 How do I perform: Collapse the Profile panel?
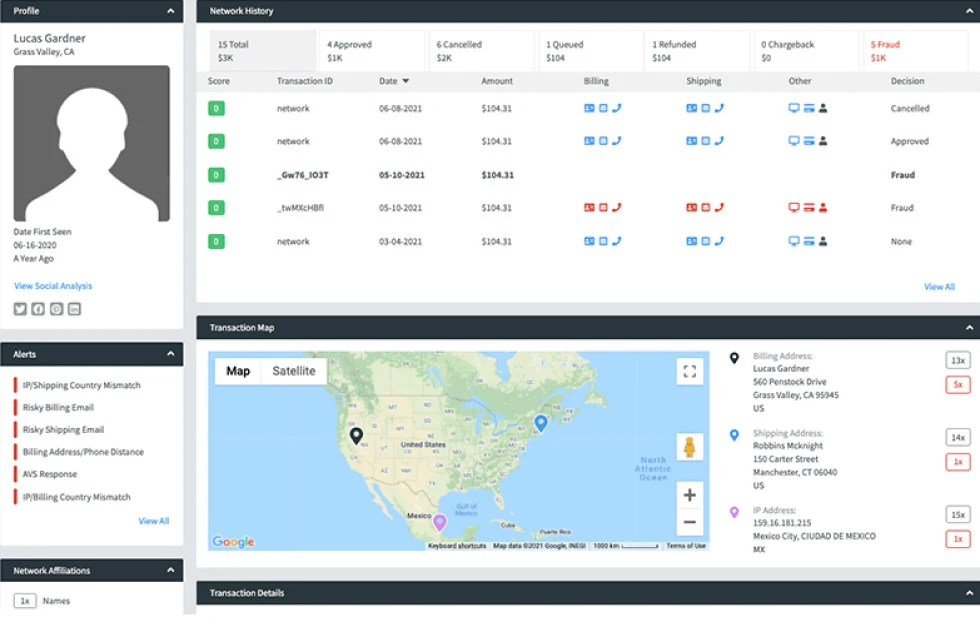tap(171, 11)
